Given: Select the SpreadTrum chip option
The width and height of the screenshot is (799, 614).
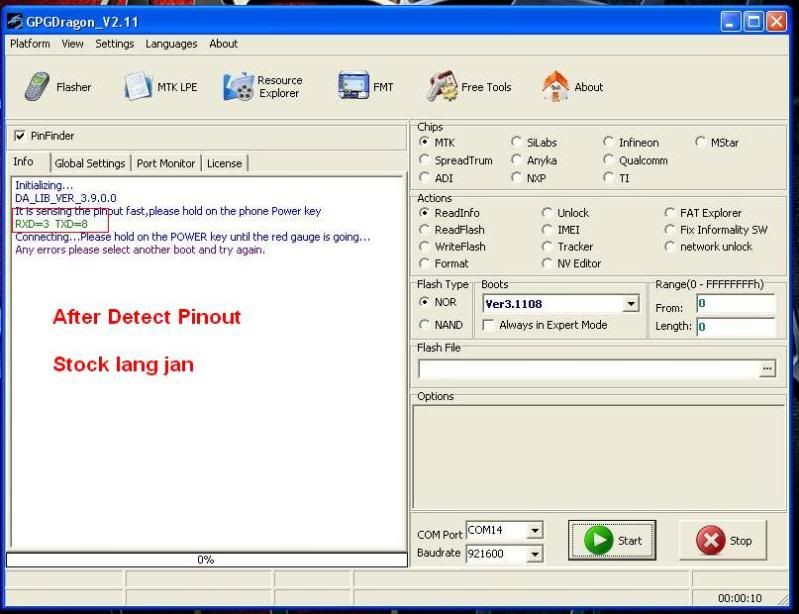Looking at the screenshot, I should tap(425, 160).
